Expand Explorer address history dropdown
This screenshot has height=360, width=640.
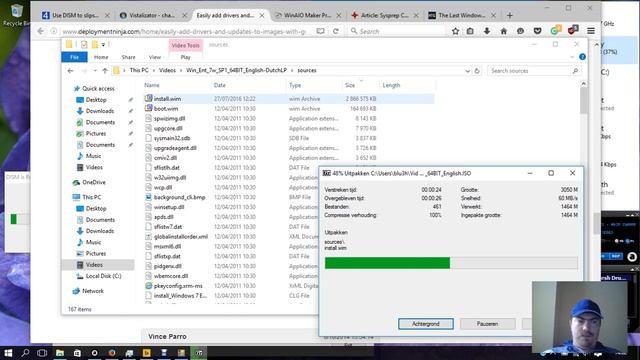467,71
